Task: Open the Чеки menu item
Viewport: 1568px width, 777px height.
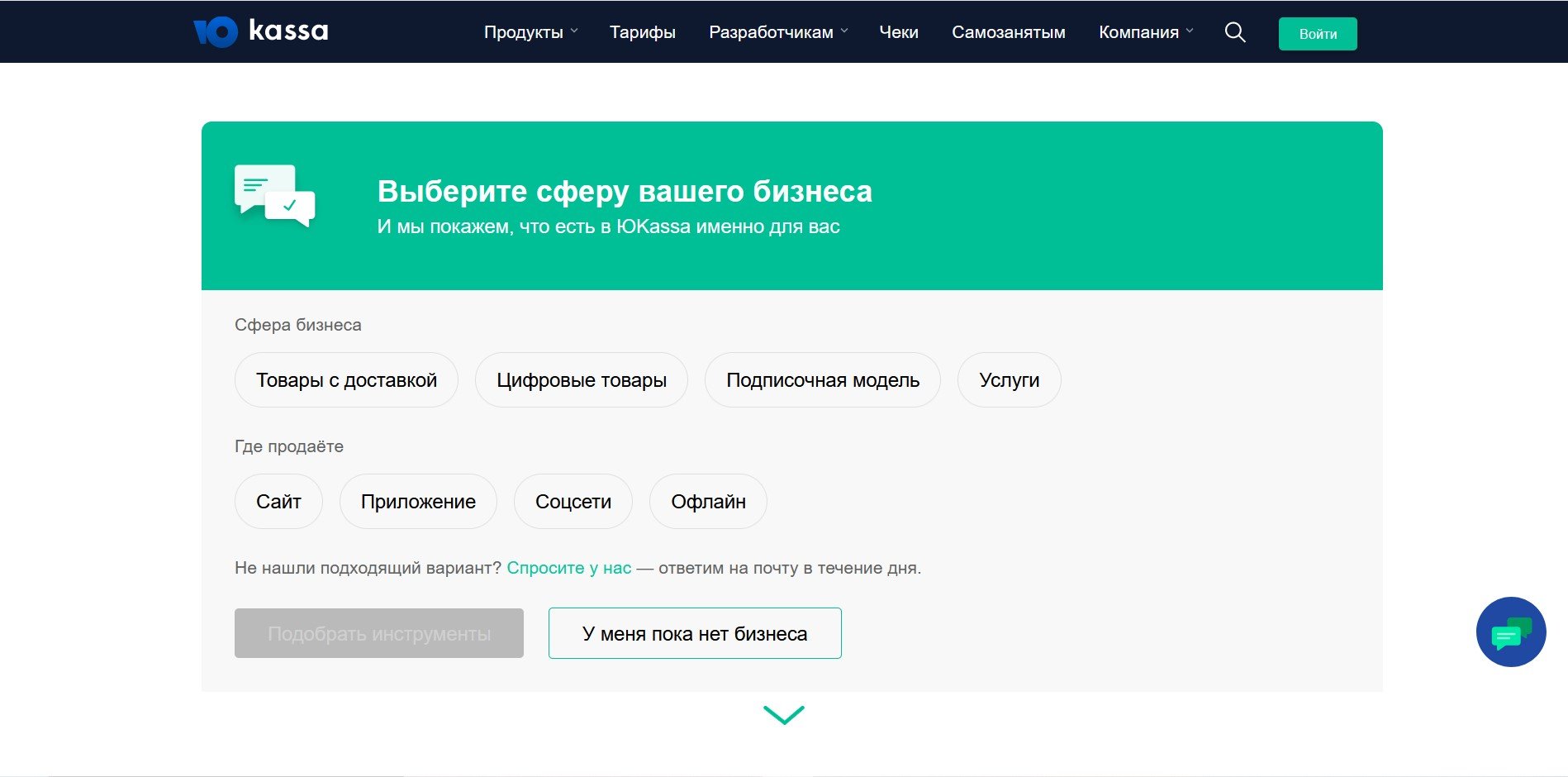Action: pos(898,32)
